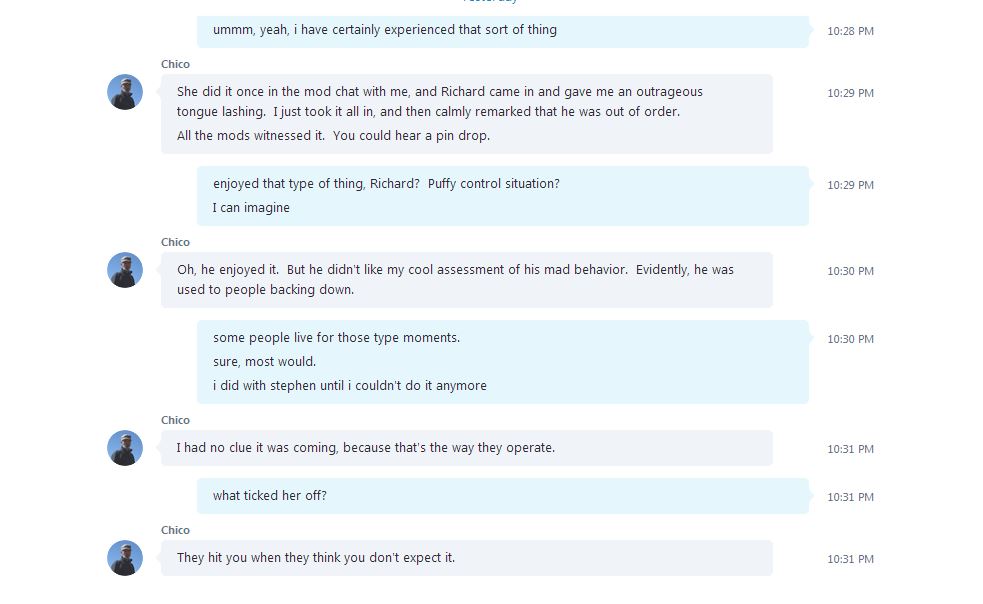Open Chico's name above the tongue lashing message
This screenshot has height=604, width=983.
[x=175, y=64]
